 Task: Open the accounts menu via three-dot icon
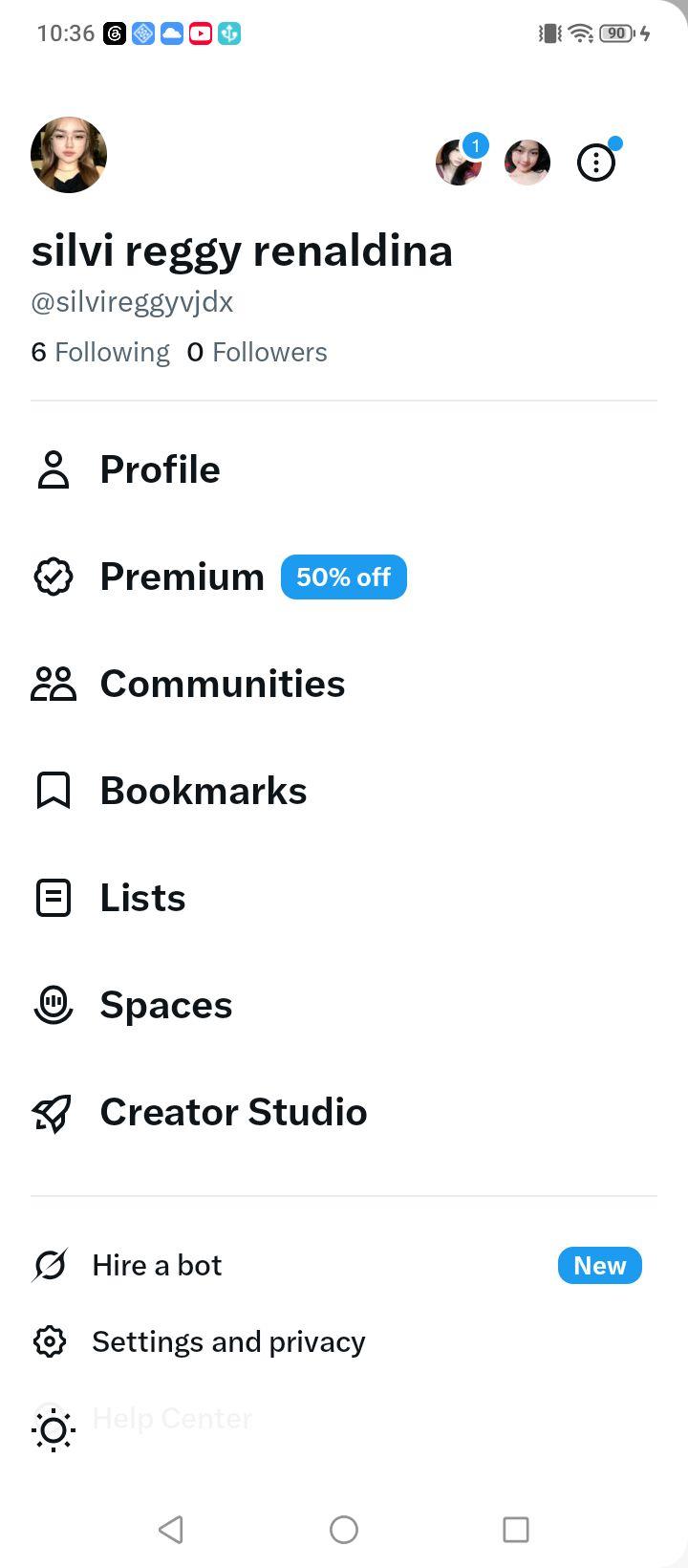point(596,163)
